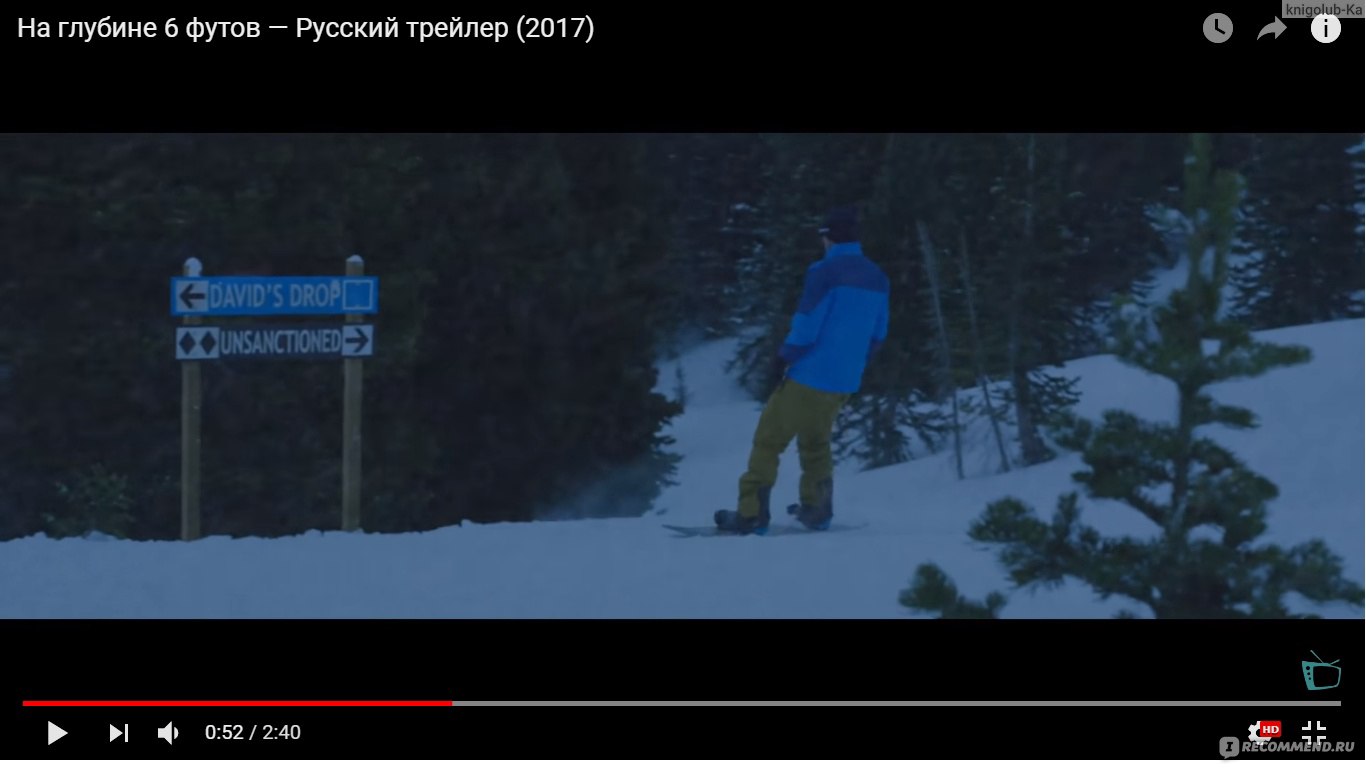Seek within the red played portion of the progress bar
Screen dimensions: 1366x768
(237, 703)
